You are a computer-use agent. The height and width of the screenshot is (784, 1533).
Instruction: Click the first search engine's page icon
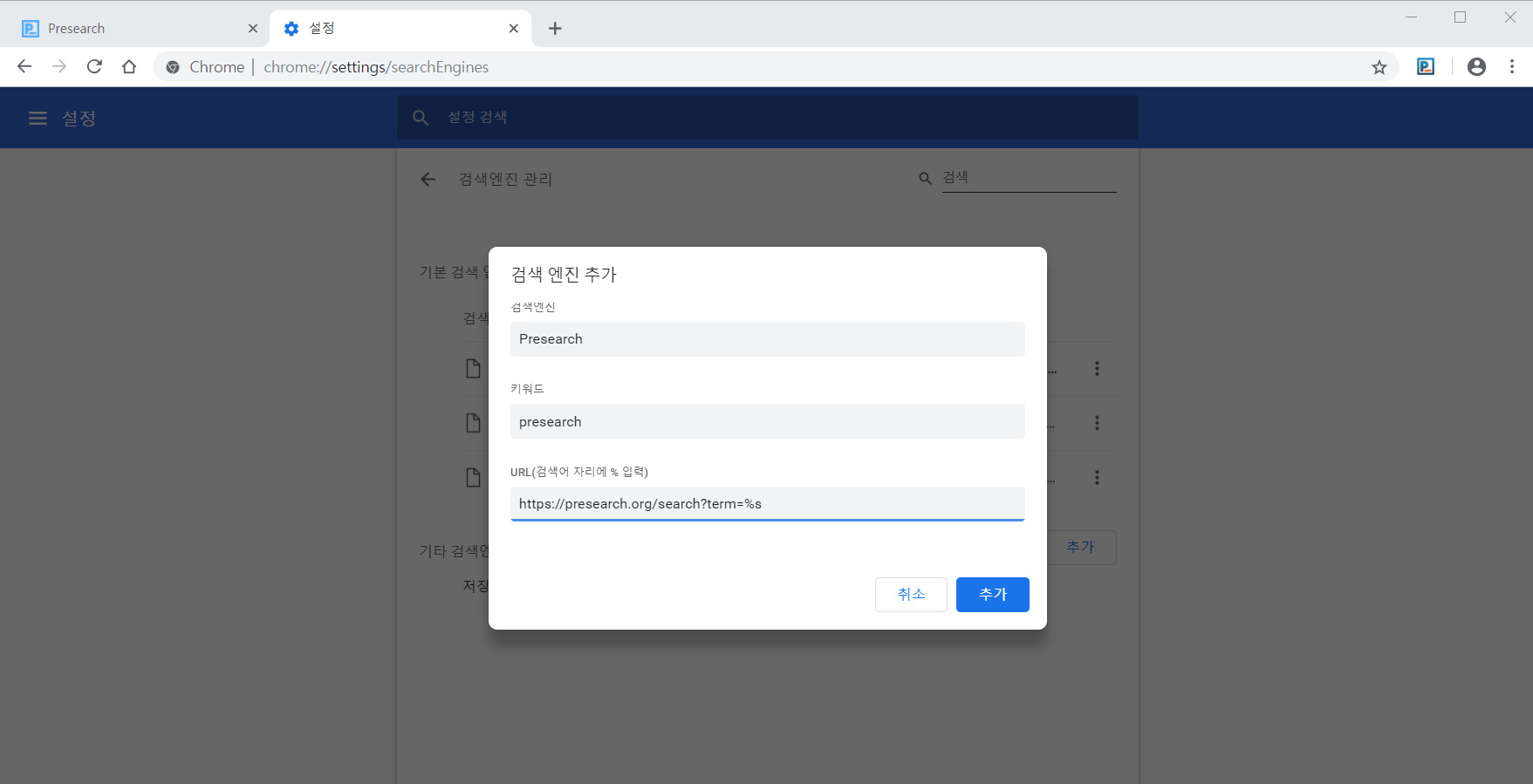(473, 369)
